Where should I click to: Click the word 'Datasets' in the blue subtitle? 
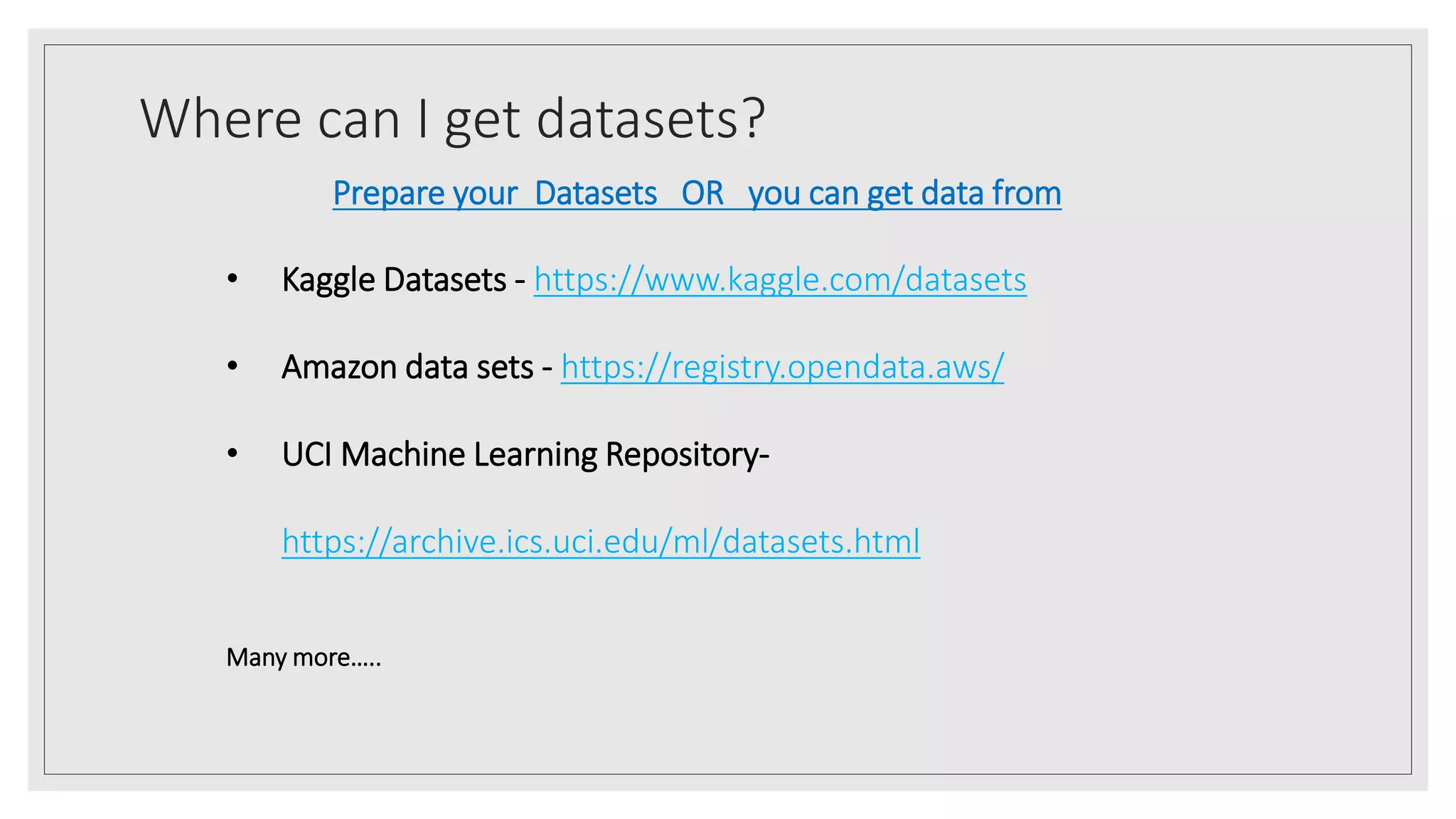click(596, 193)
